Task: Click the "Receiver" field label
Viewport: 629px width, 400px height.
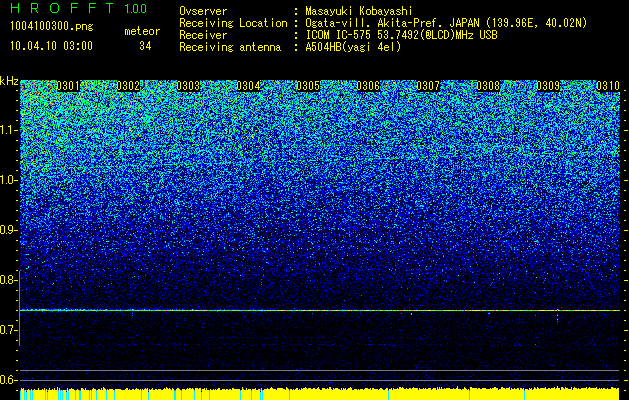Action: point(203,35)
